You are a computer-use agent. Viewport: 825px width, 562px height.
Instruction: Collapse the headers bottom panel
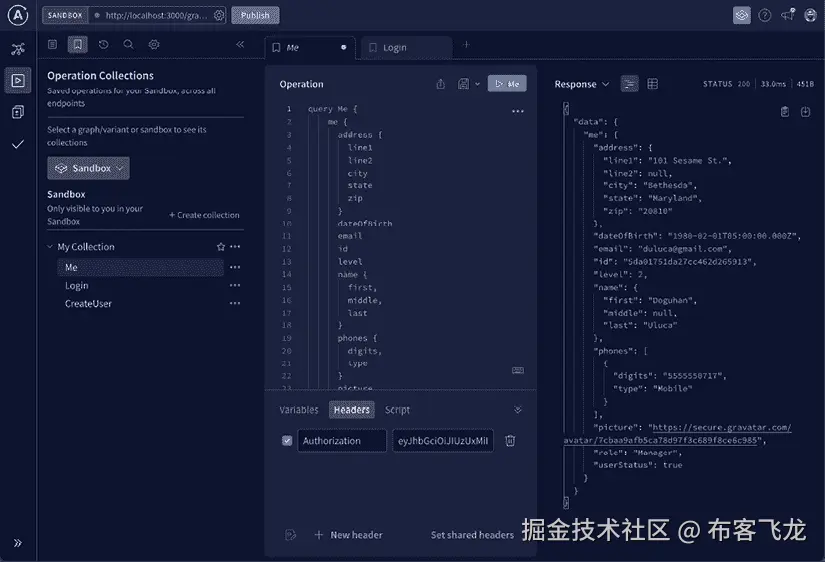point(518,410)
